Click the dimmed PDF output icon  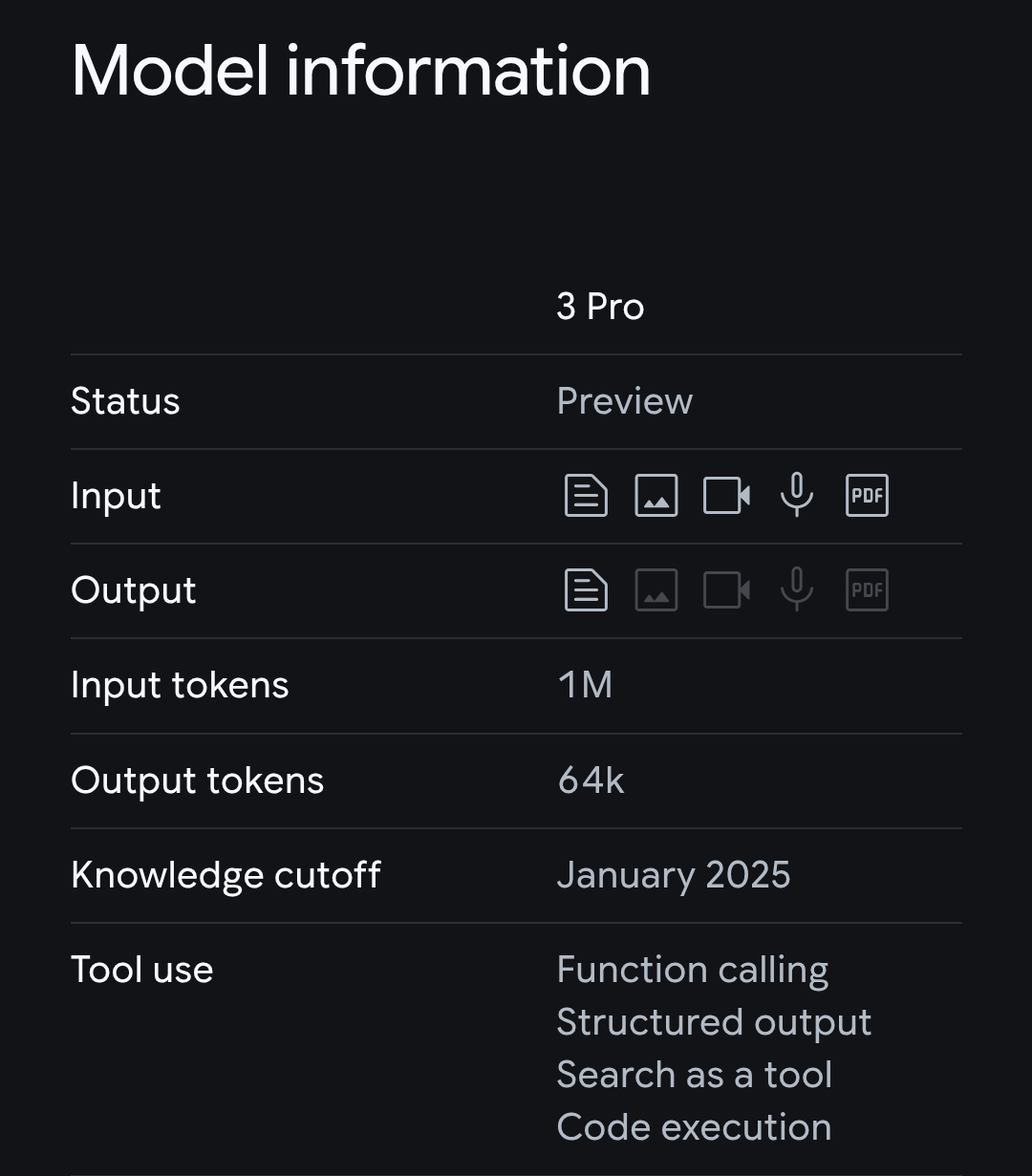(x=867, y=590)
